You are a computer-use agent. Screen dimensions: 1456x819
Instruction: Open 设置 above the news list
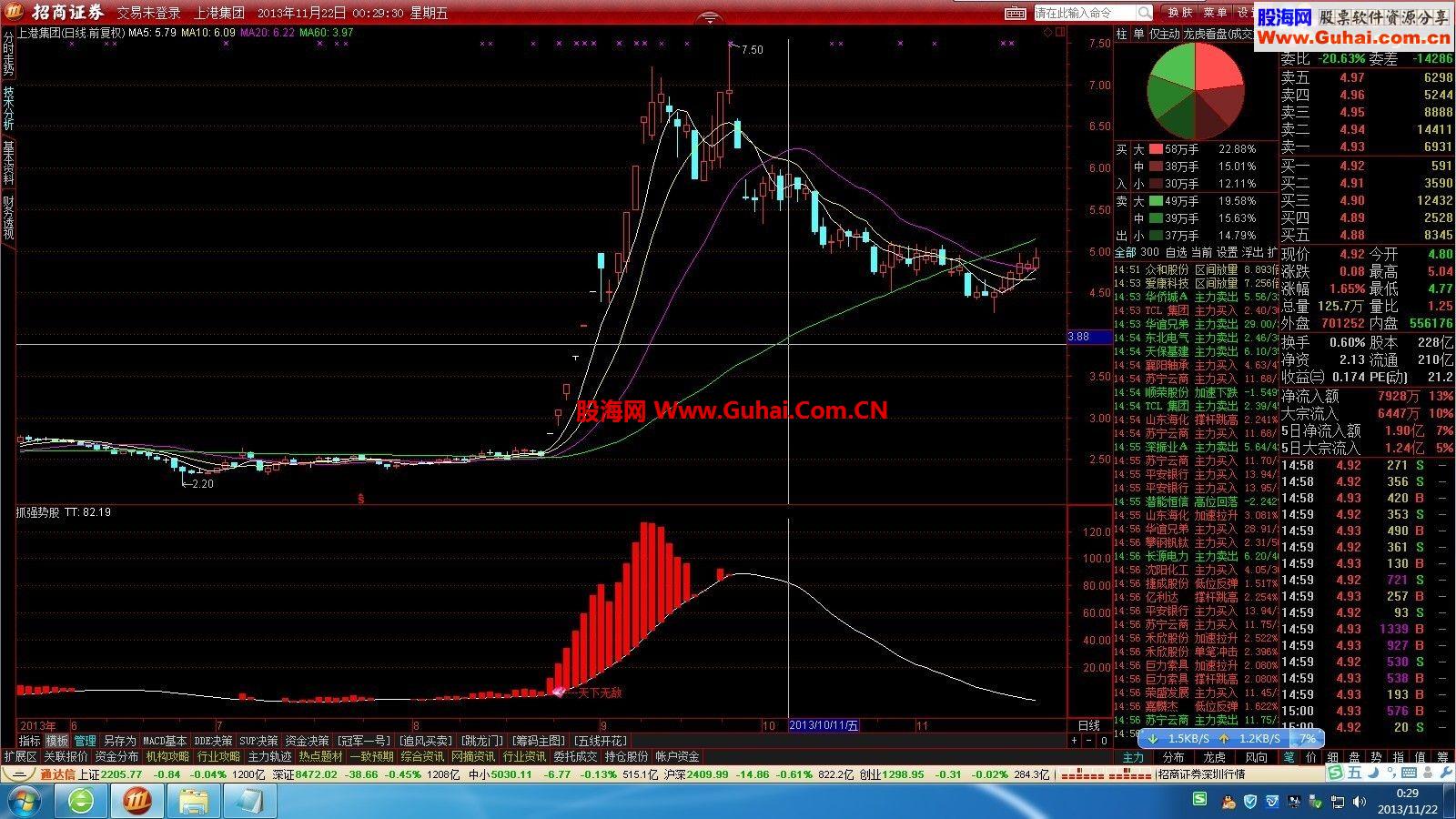tap(1228, 252)
